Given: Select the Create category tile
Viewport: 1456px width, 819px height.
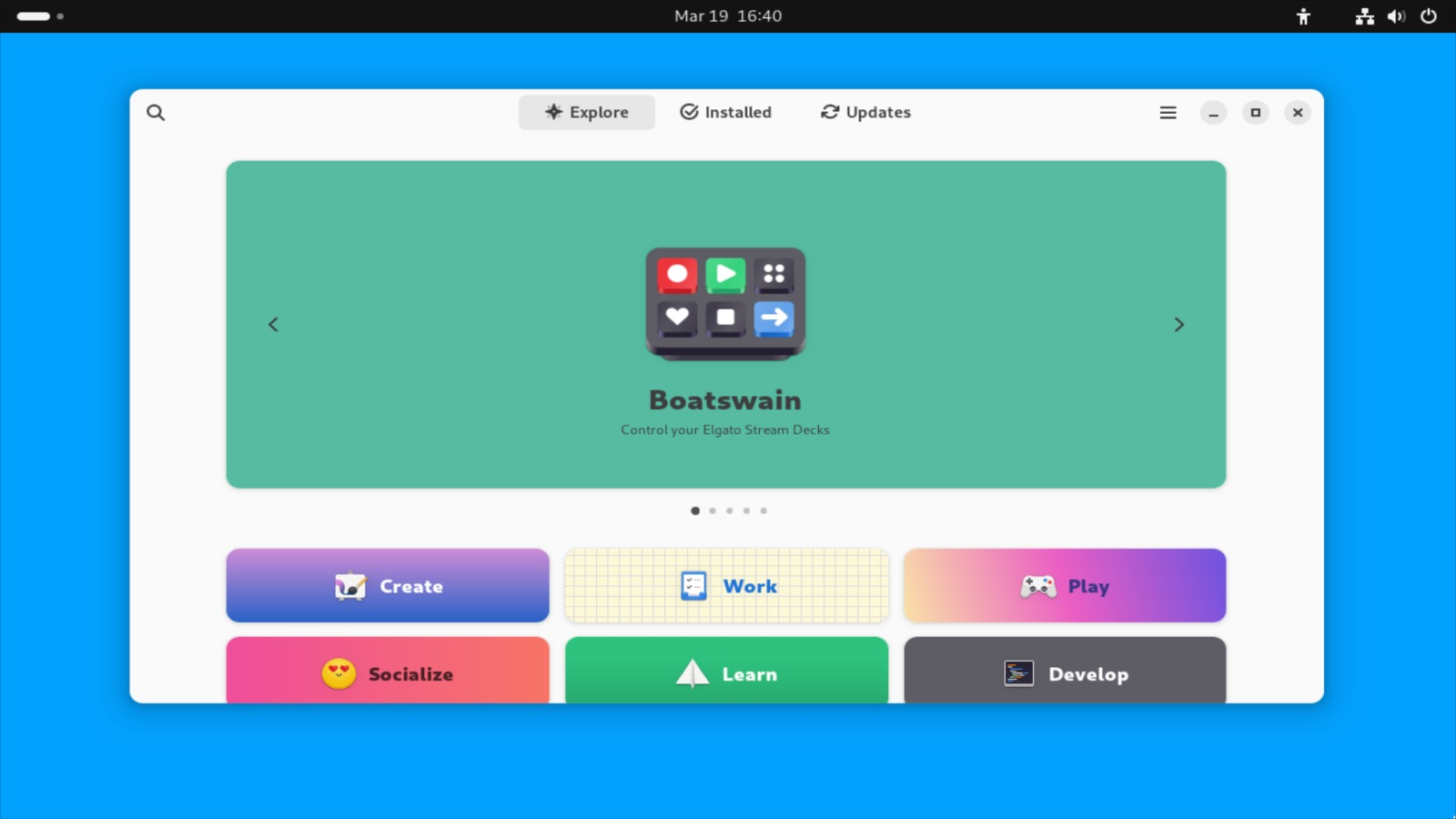Looking at the screenshot, I should [387, 585].
